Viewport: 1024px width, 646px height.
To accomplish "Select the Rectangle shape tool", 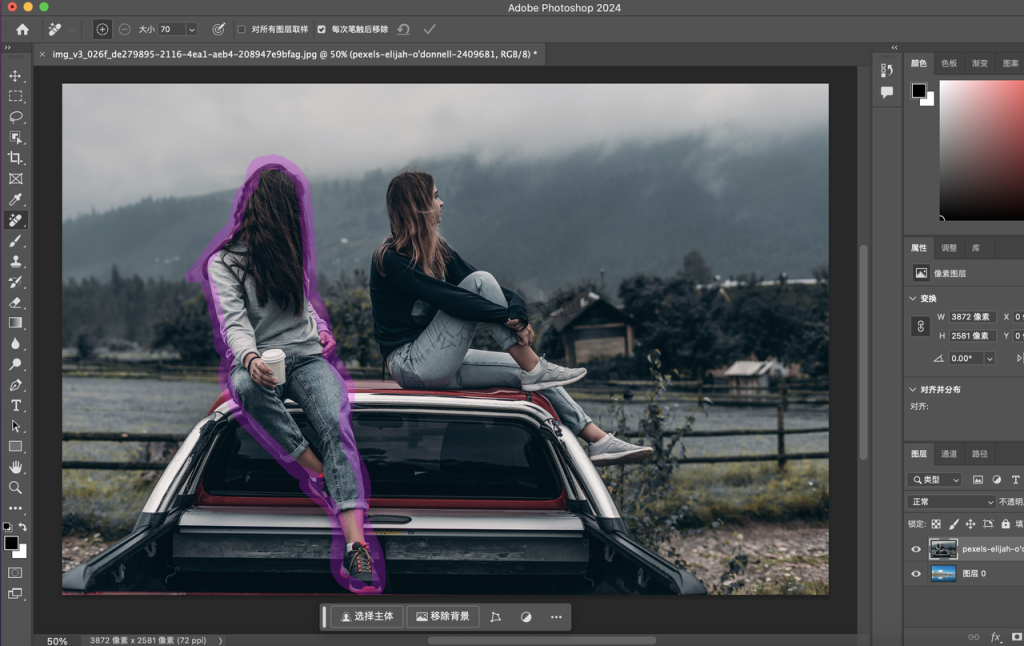I will coord(15,447).
